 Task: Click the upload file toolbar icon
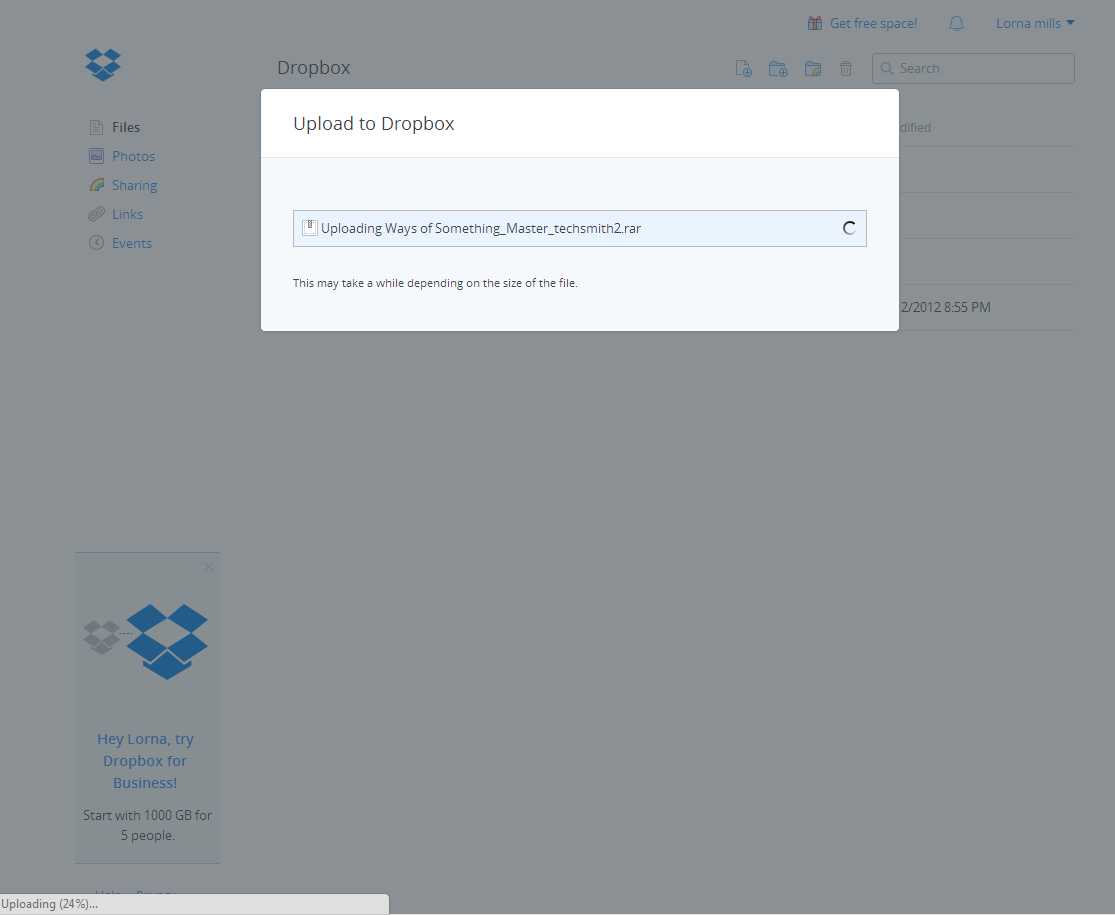(743, 68)
